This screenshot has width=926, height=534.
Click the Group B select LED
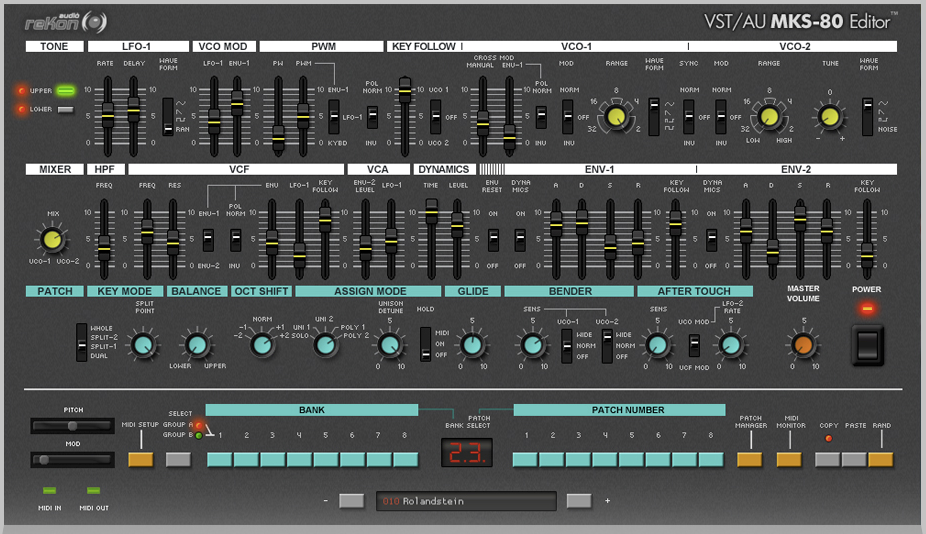click(199, 435)
